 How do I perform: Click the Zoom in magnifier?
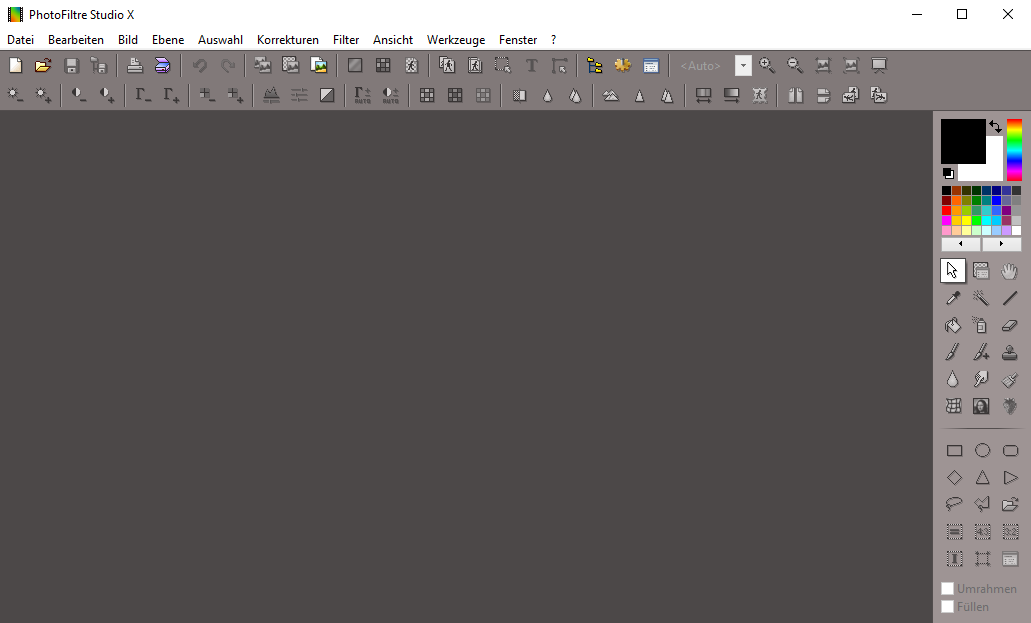pyautogui.click(x=767, y=65)
